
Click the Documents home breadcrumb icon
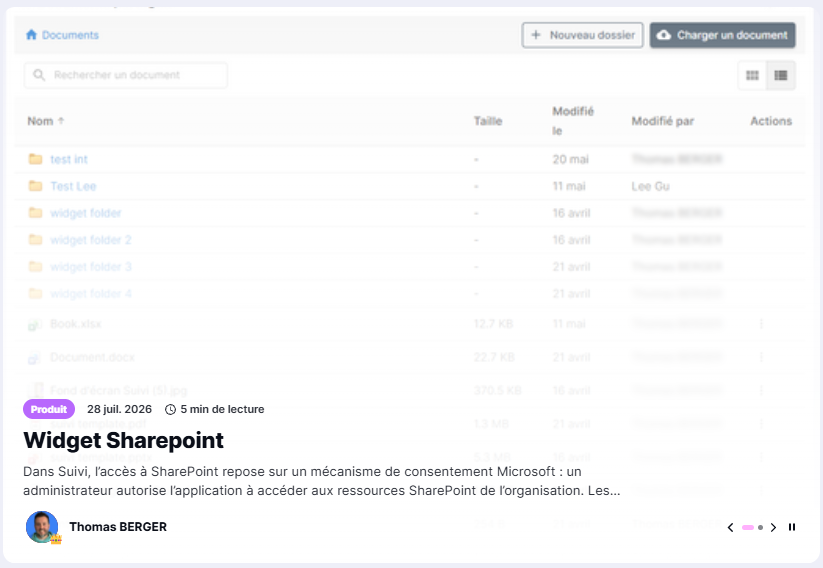[31, 35]
